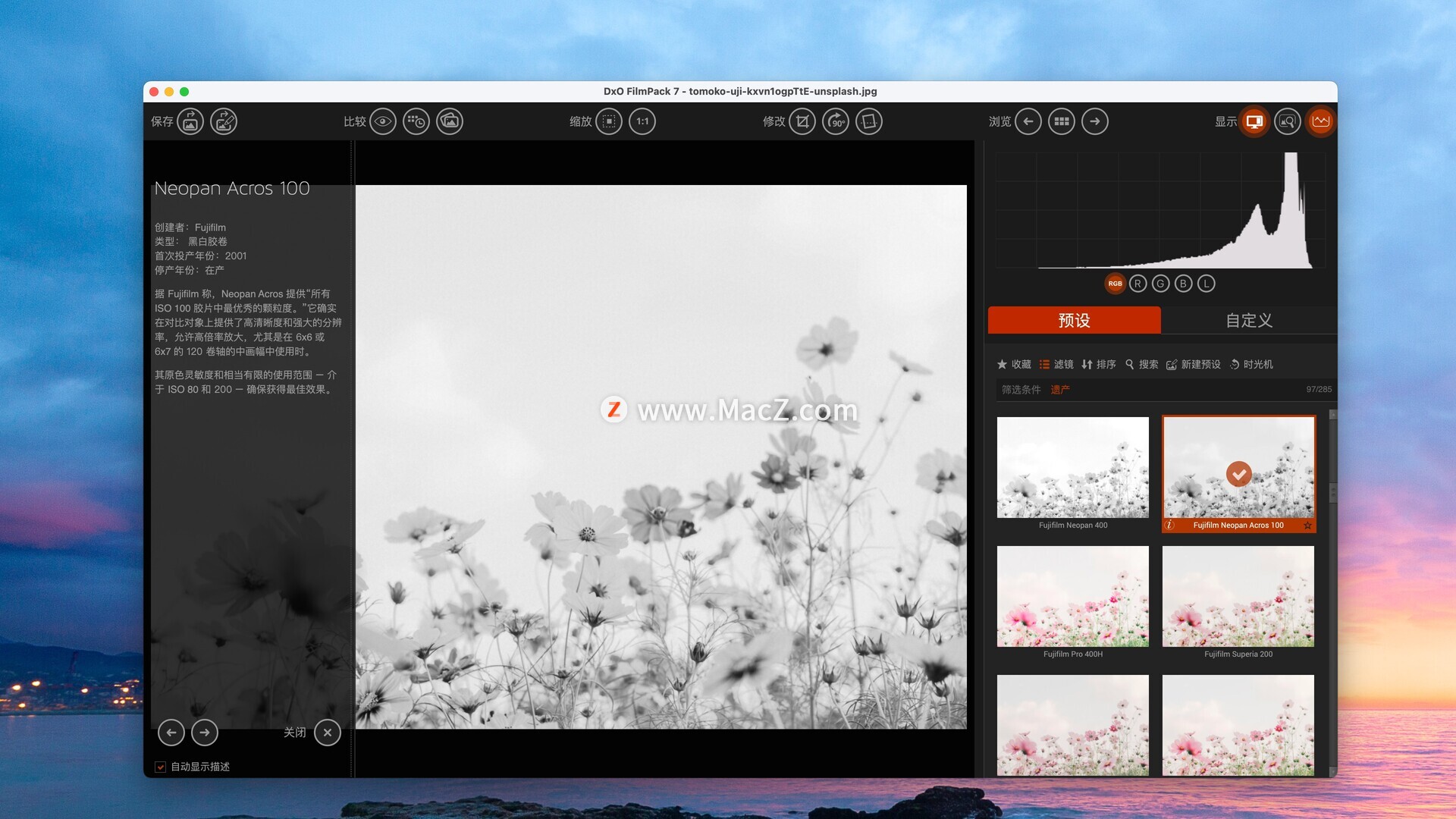Image resolution: width=1456 pixels, height=819 pixels.
Task: Click the zoom fit-to-screen icon
Action: tap(609, 121)
